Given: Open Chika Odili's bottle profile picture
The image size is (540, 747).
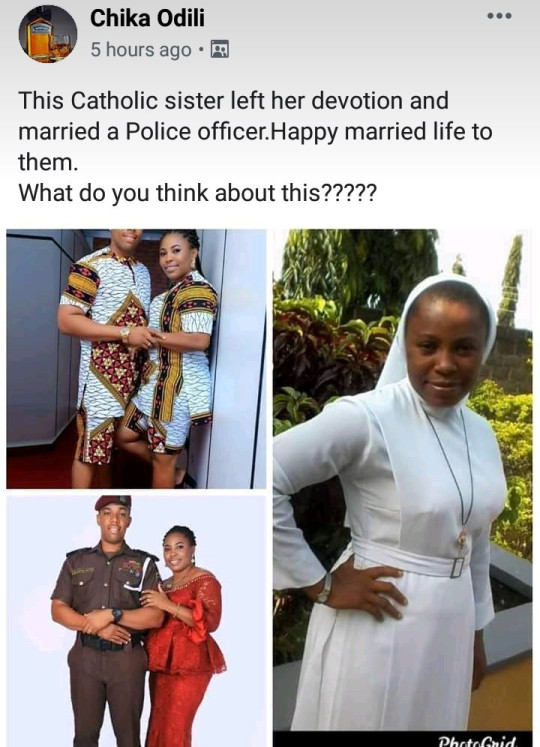Looking at the screenshot, I should [48, 34].
